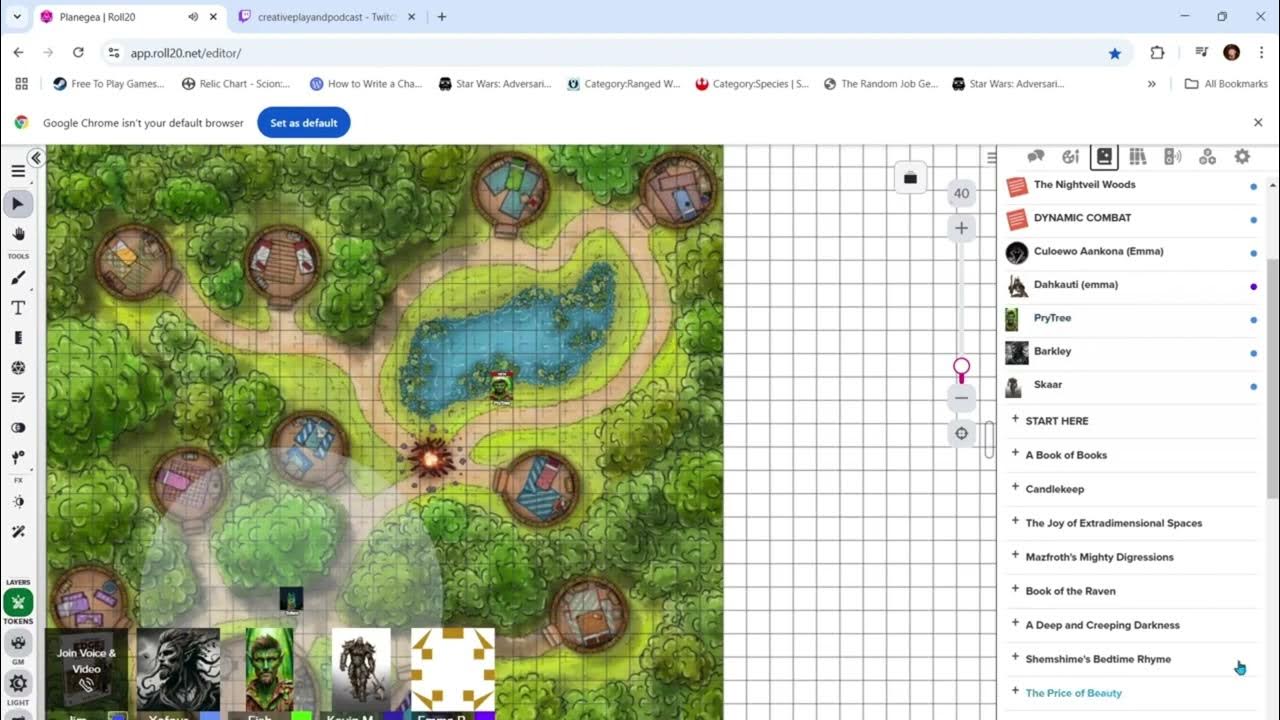The image size is (1280, 720).
Task: Select the Pan hand tool
Action: click(x=18, y=234)
